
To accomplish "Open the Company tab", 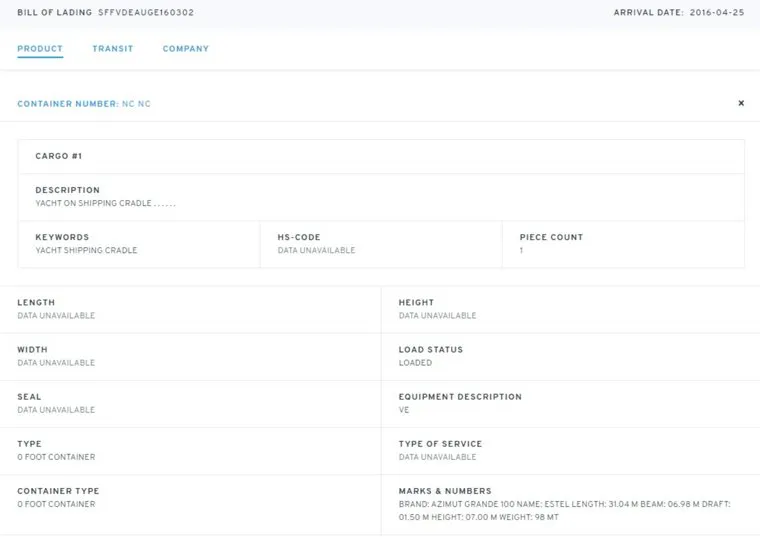I will [x=186, y=49].
